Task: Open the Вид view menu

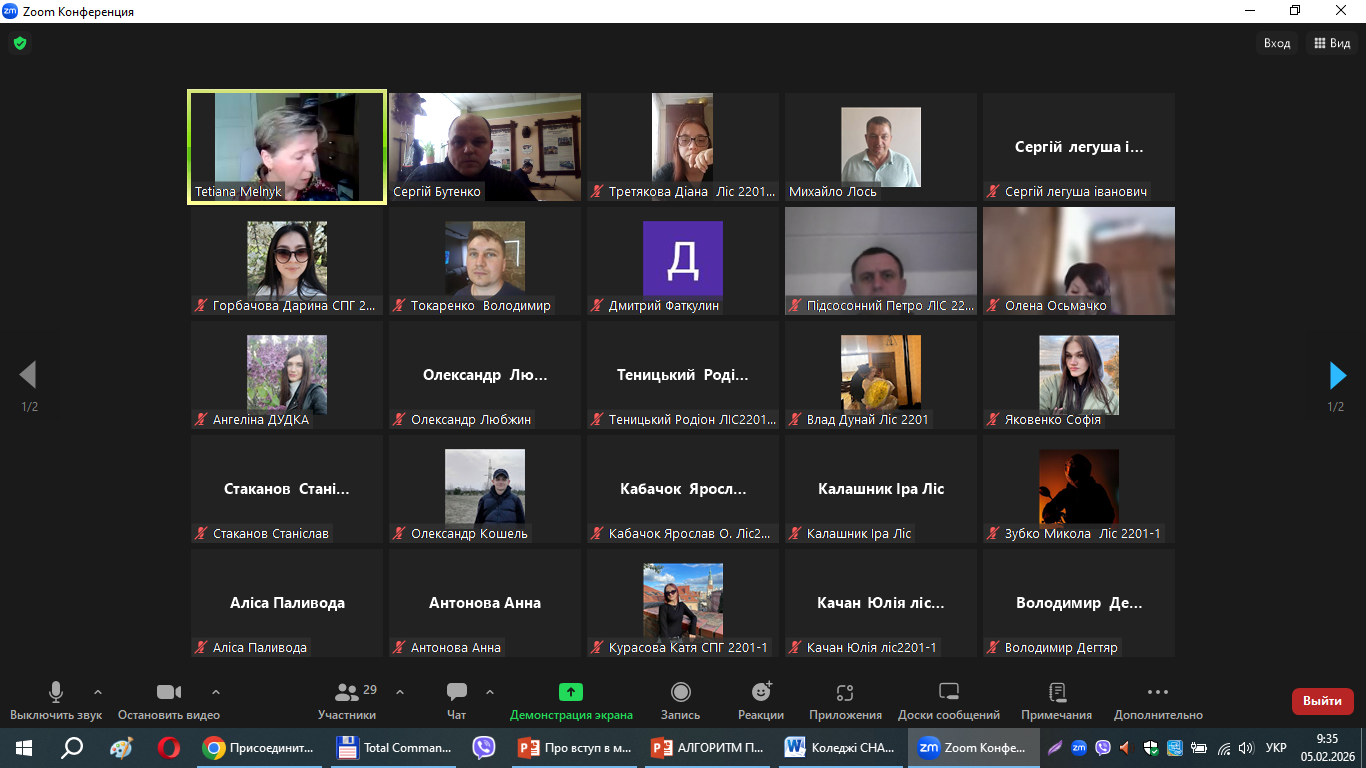Action: (x=1332, y=43)
